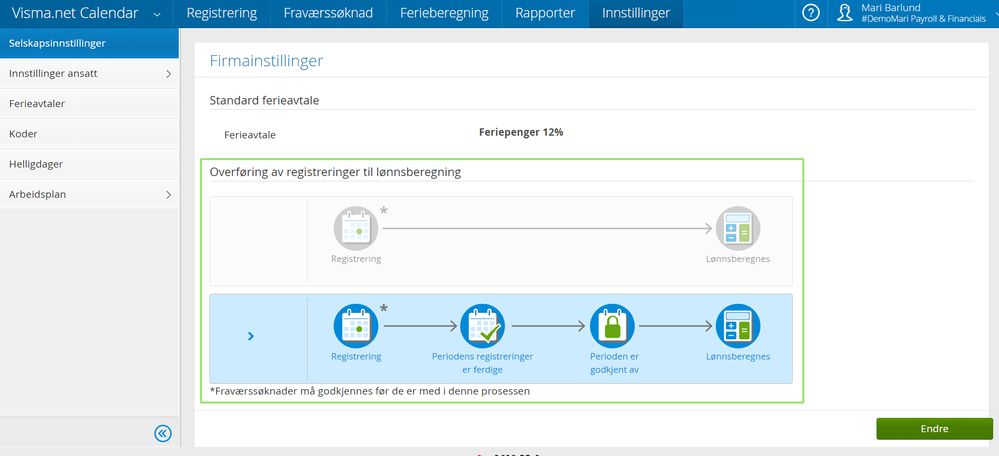This screenshot has height=456, width=999.
Task: Click the grey Lønnsberegnes calculator icon
Action: 738,228
